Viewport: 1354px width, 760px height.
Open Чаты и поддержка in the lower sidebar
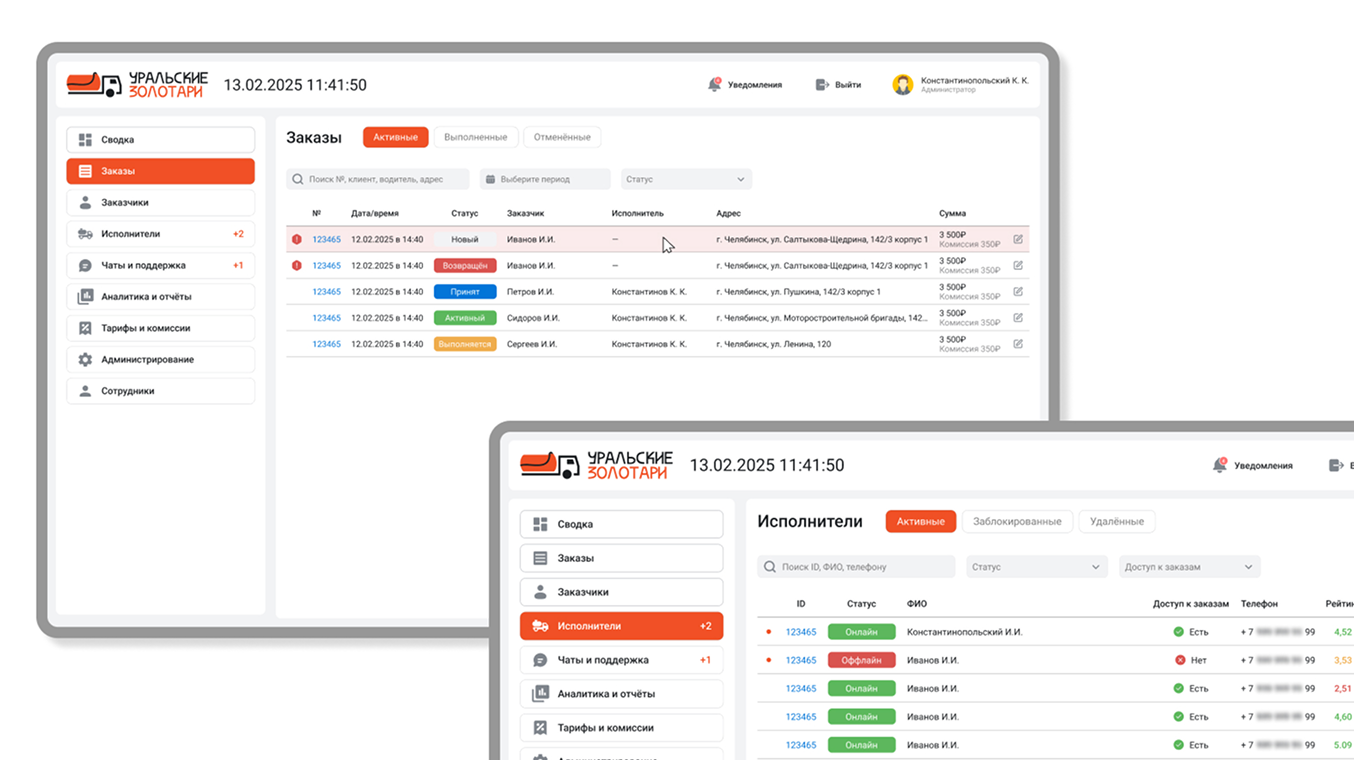pyautogui.click(x=621, y=660)
